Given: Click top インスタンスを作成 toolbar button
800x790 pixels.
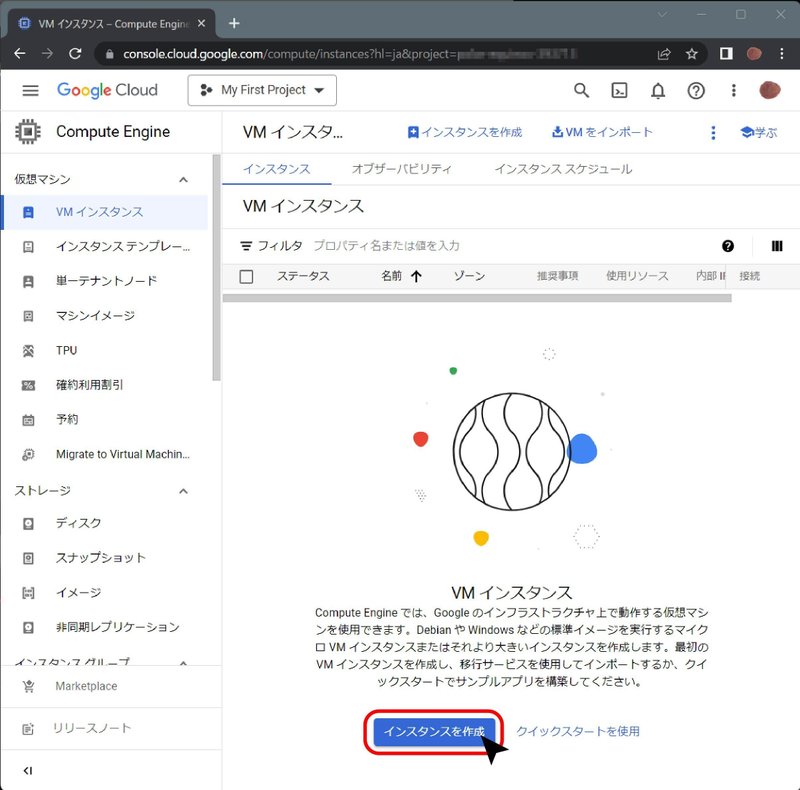Looking at the screenshot, I should pyautogui.click(x=465, y=132).
